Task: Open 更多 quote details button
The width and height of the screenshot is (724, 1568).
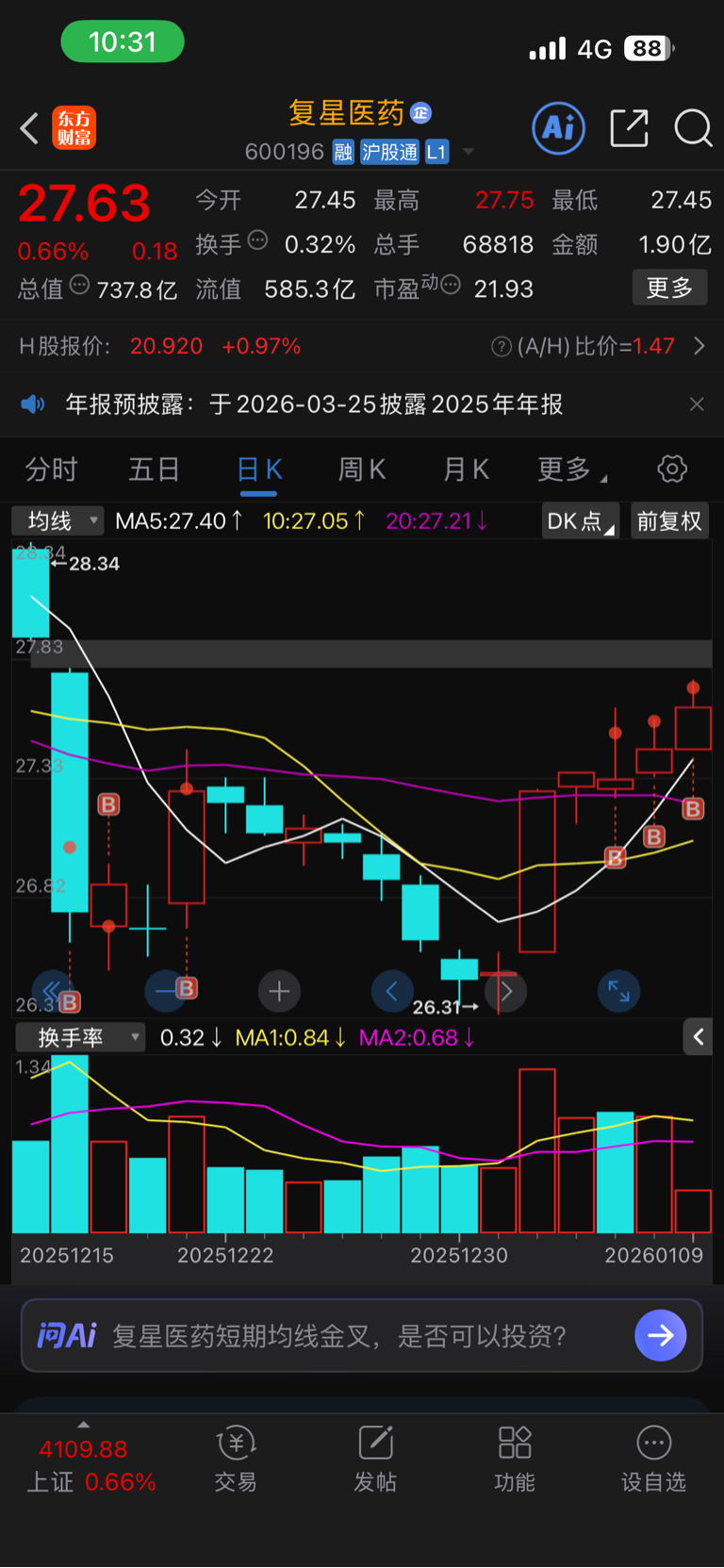Action: [x=669, y=288]
